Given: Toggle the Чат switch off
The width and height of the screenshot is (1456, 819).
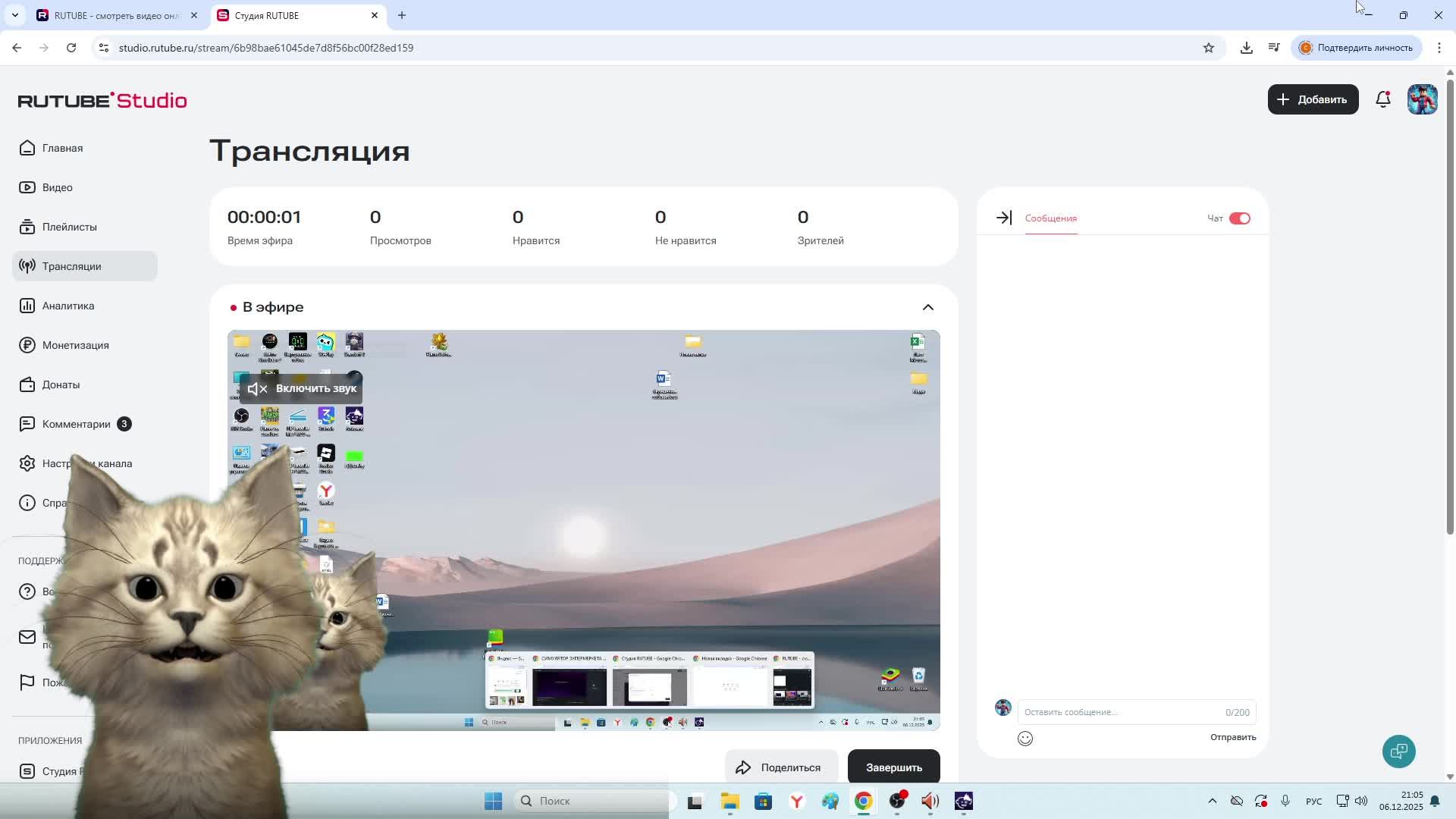Looking at the screenshot, I should 1239,218.
